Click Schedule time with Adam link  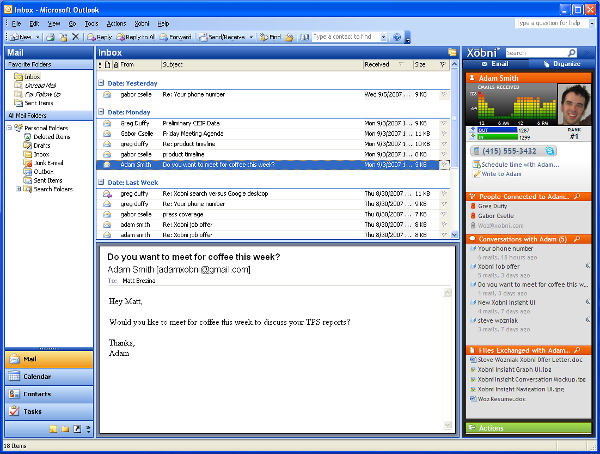(520, 165)
